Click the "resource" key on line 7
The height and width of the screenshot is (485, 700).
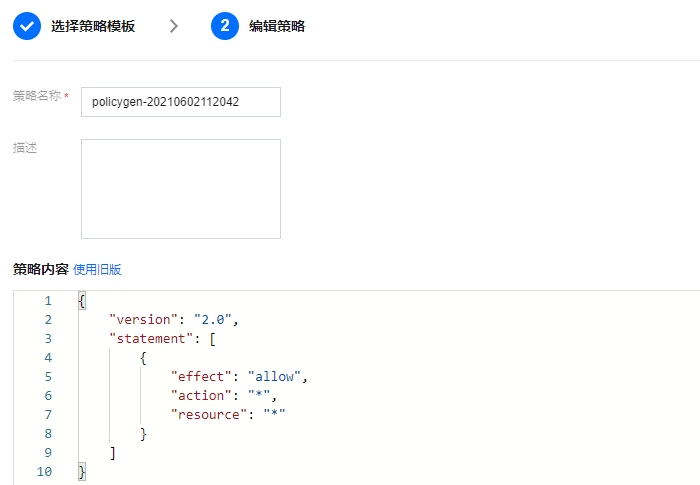point(213,414)
